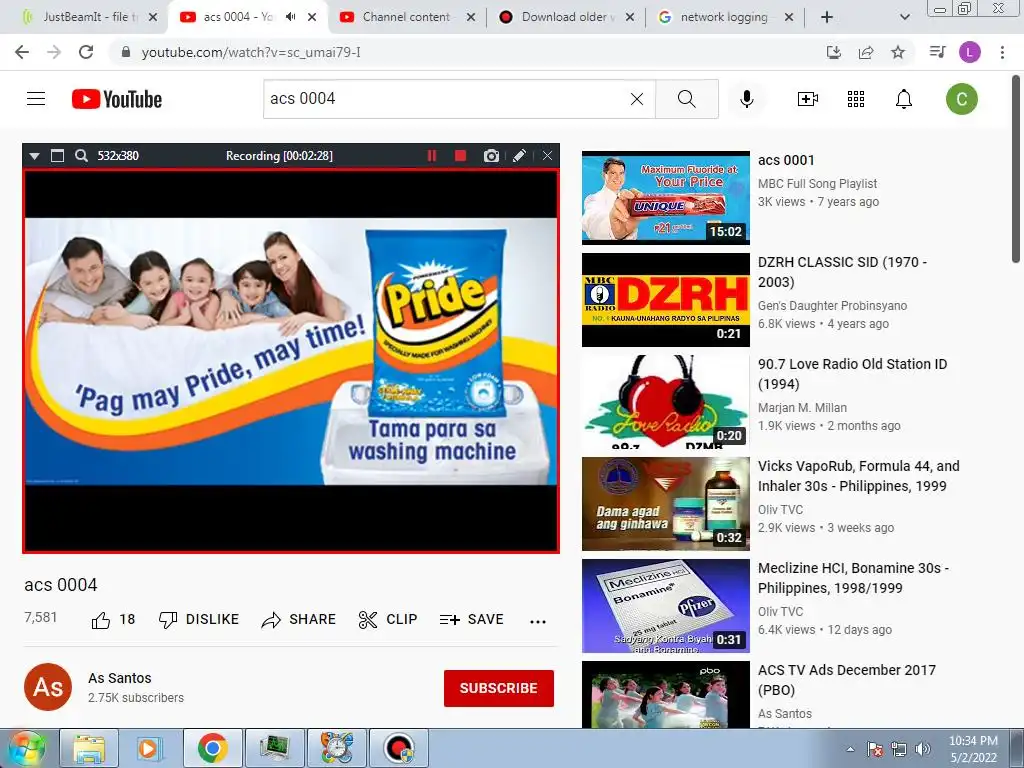1024x768 pixels.
Task: Create a clip with Clip button
Action: pos(388,620)
